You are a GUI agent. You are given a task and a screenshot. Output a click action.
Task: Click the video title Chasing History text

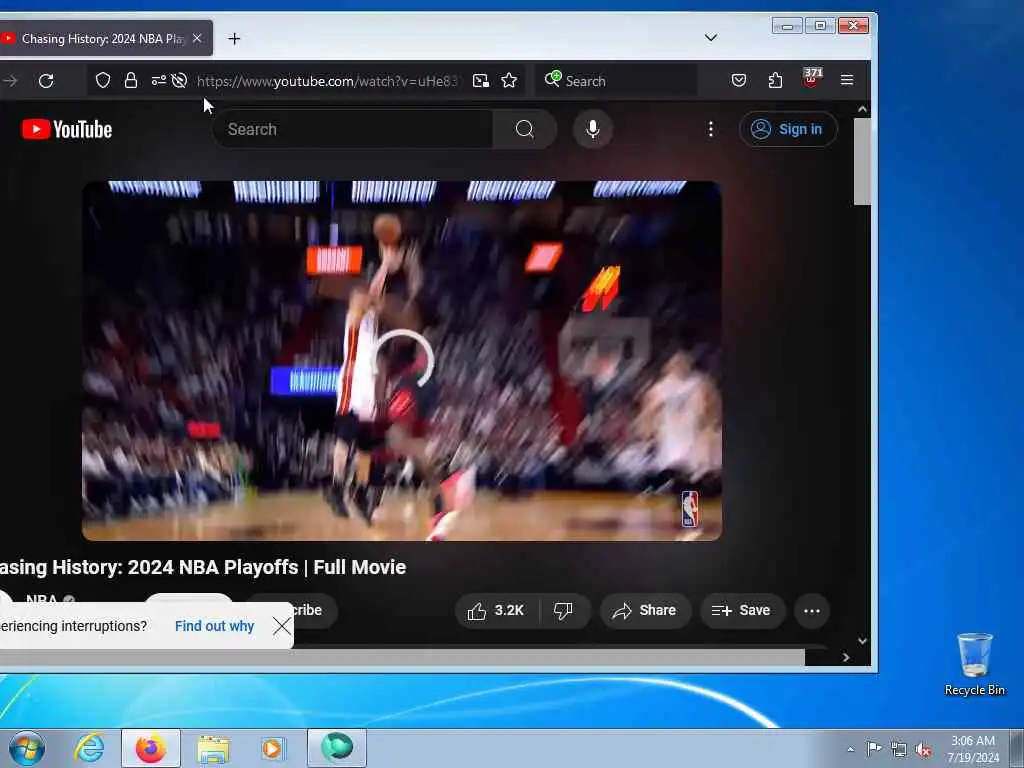click(x=203, y=567)
